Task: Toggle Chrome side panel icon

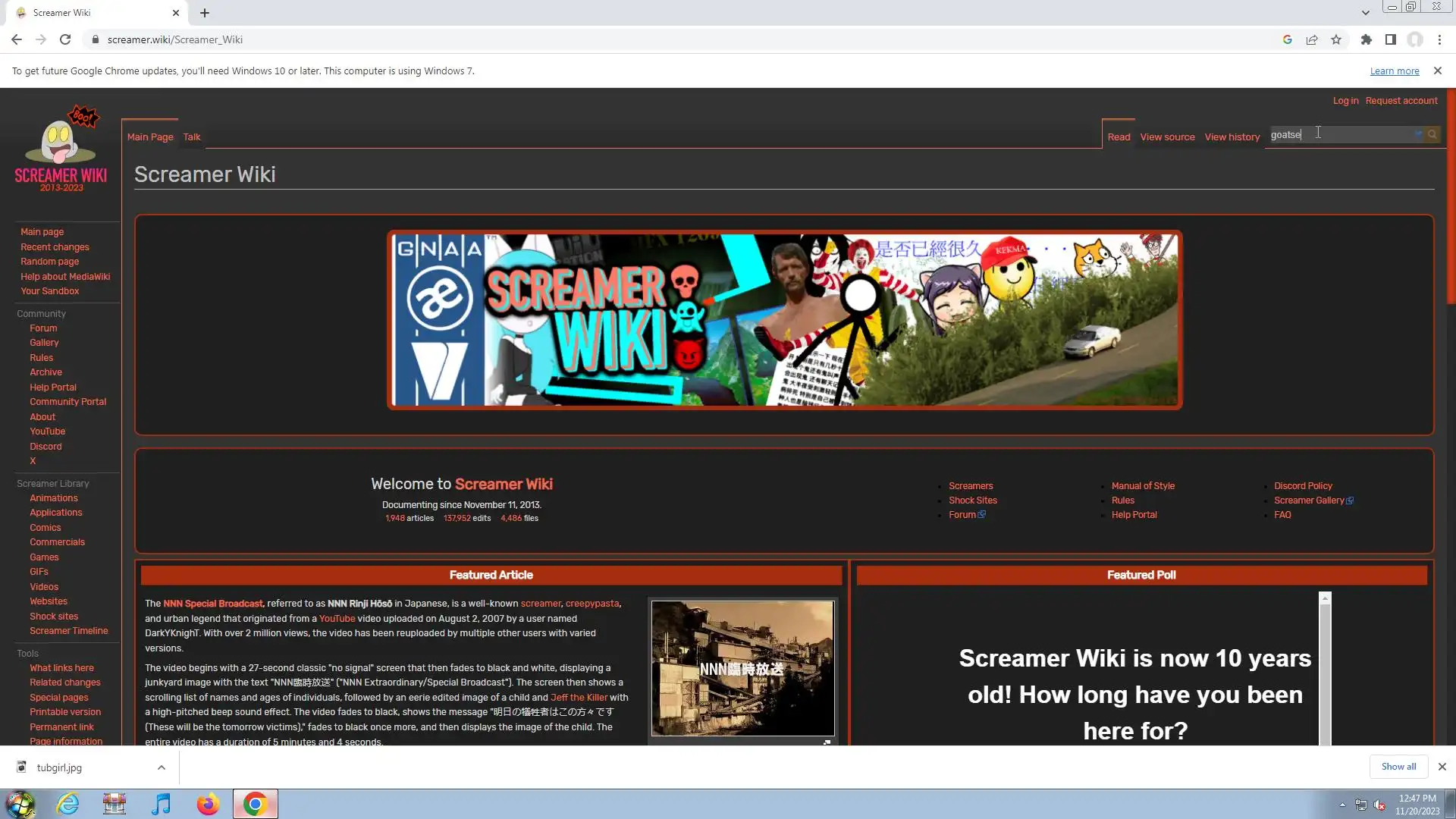Action: 1390,39
